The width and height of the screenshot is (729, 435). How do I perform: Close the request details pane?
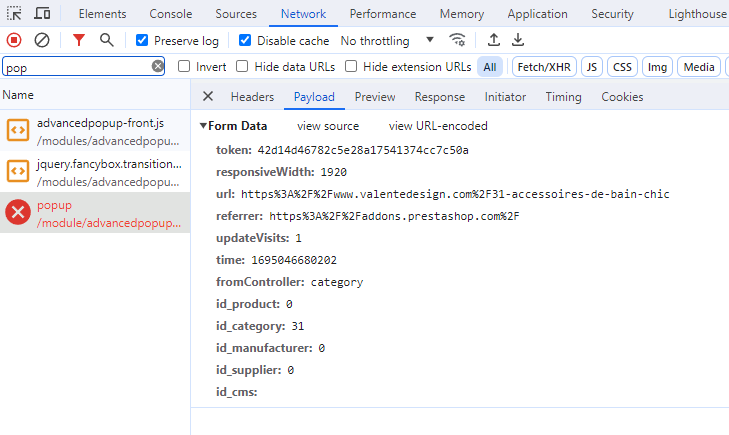(208, 96)
